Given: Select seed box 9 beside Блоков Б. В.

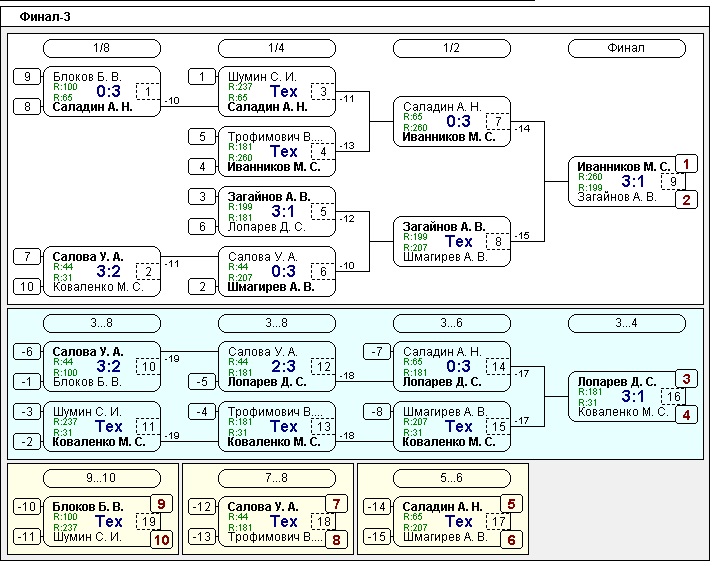Looking at the screenshot, I should (27, 77).
